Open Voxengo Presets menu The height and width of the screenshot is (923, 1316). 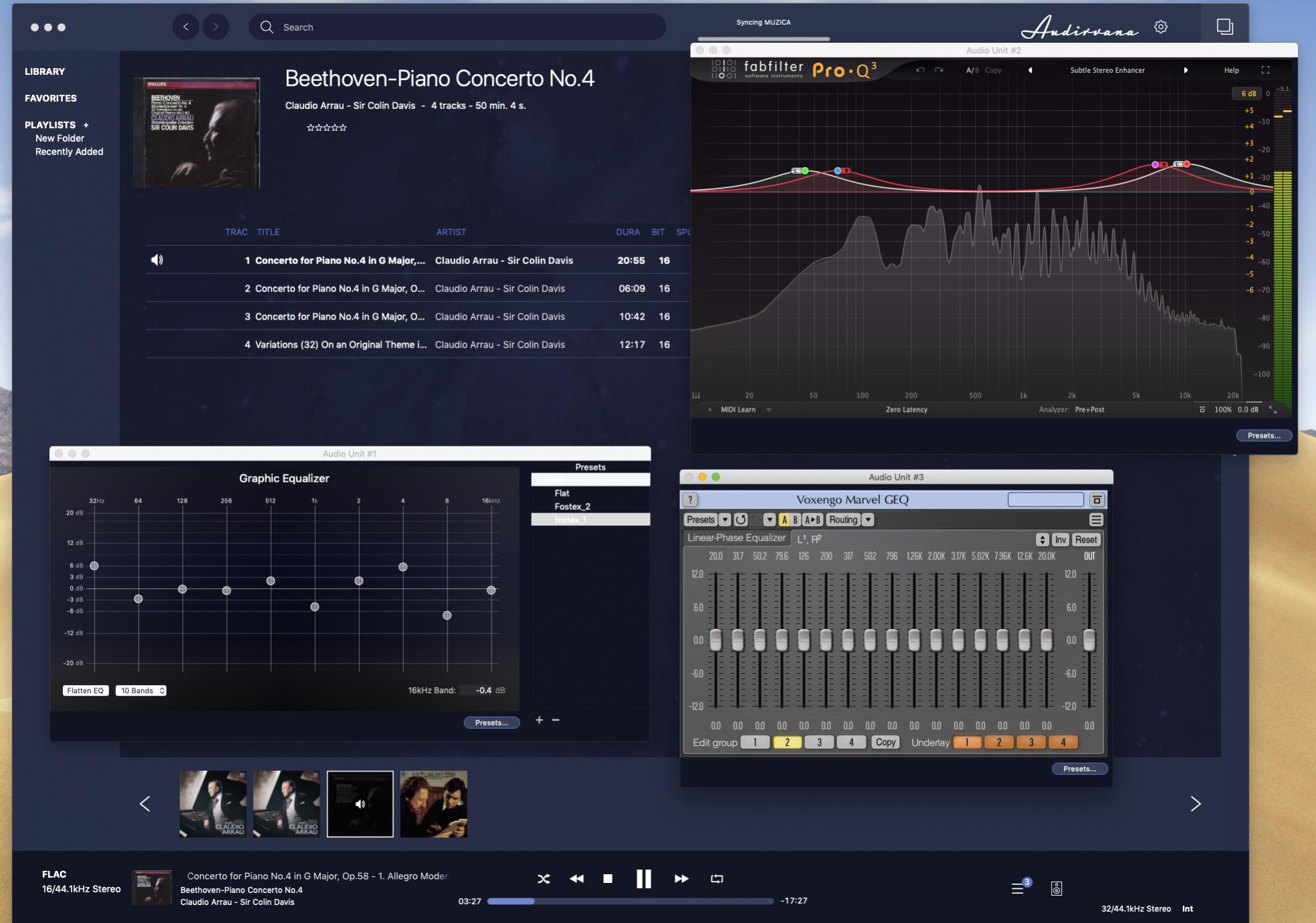pos(700,520)
